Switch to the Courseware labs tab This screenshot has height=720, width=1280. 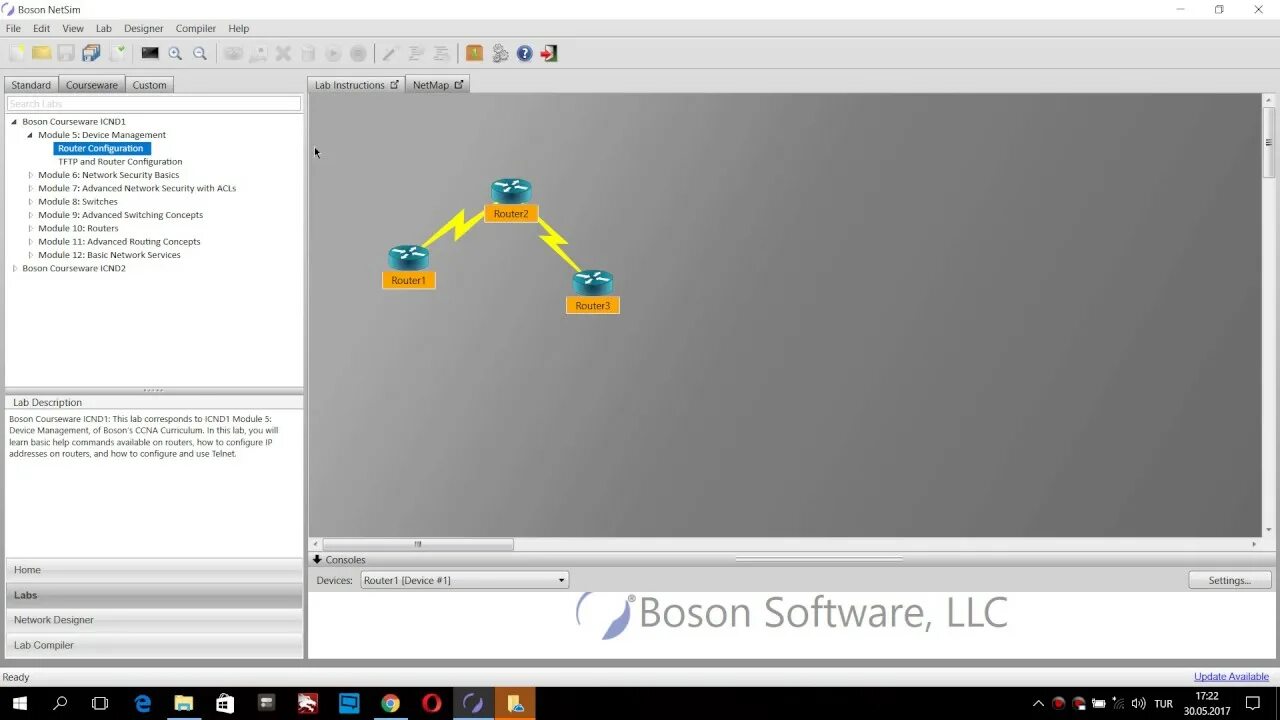92,85
